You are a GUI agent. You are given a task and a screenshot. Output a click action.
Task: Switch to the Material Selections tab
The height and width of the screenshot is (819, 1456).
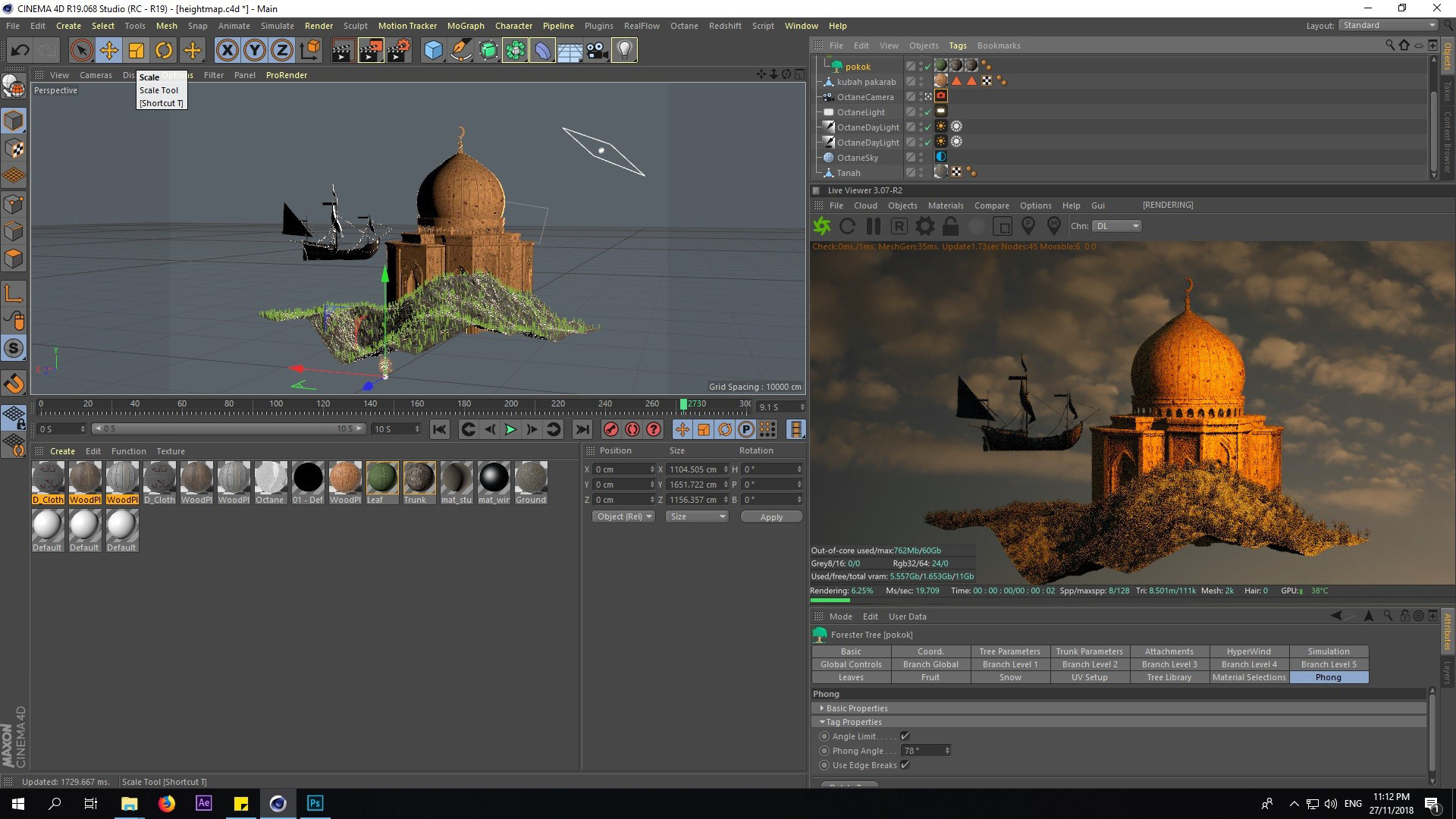coord(1249,677)
